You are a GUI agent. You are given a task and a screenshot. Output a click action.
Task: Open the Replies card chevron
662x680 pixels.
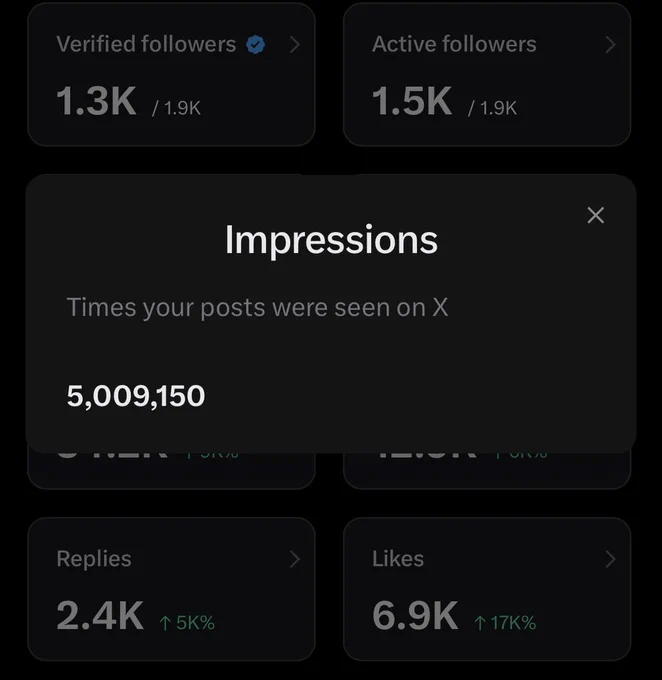[295, 559]
